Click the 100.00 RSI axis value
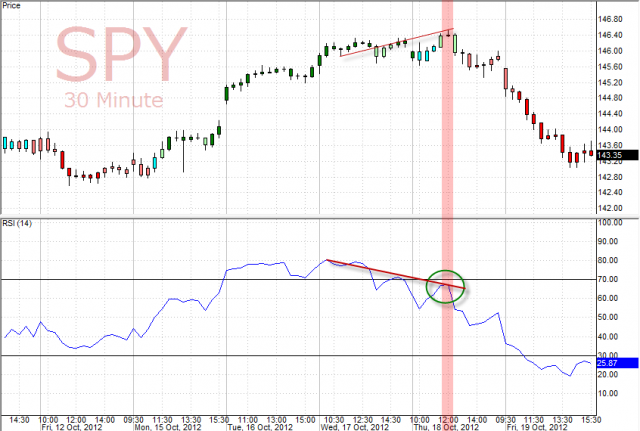 (x=610, y=223)
